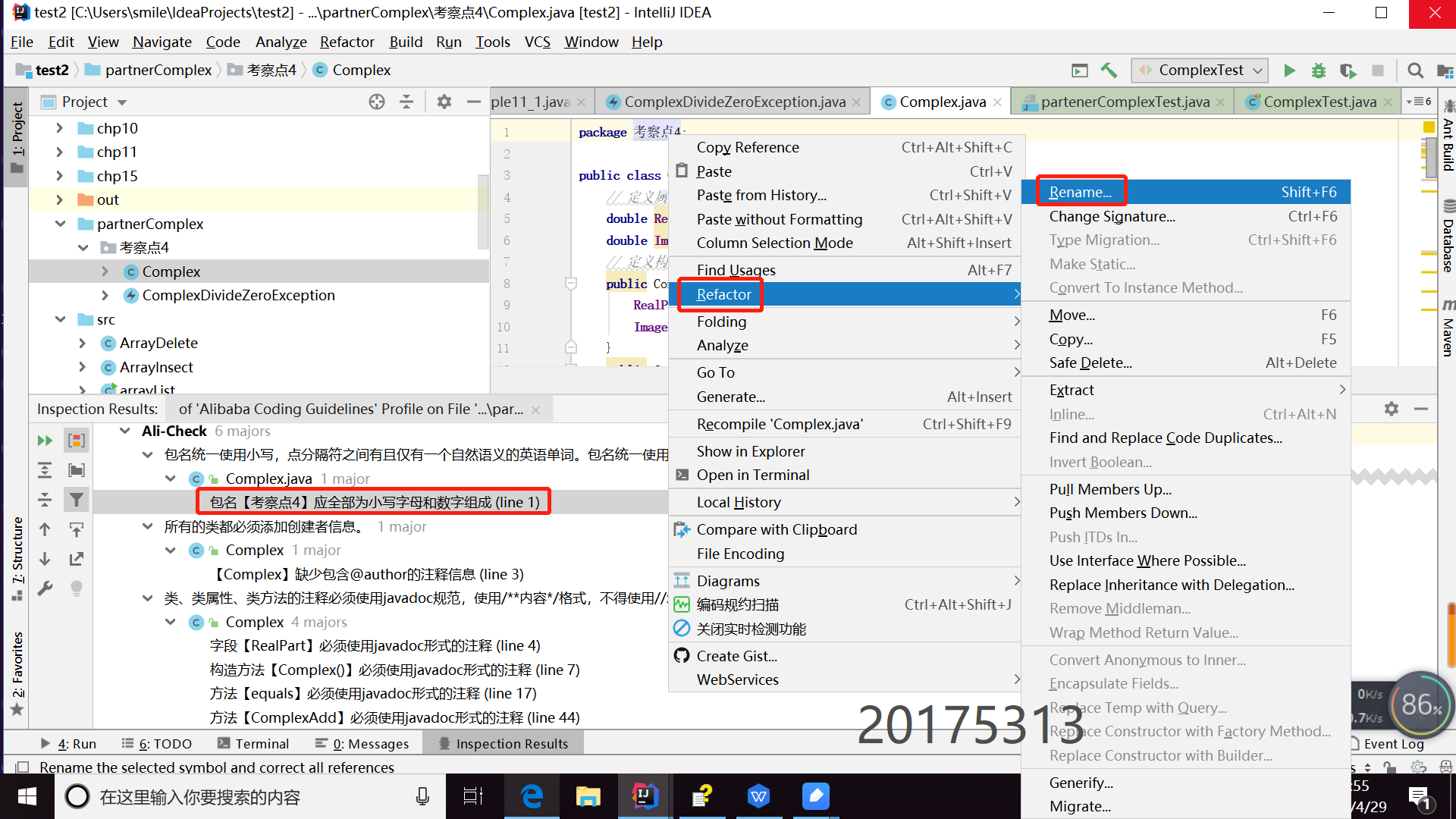Toggle the Ant Build side panel
Viewport: 1456px width, 819px height.
pos(1448,135)
